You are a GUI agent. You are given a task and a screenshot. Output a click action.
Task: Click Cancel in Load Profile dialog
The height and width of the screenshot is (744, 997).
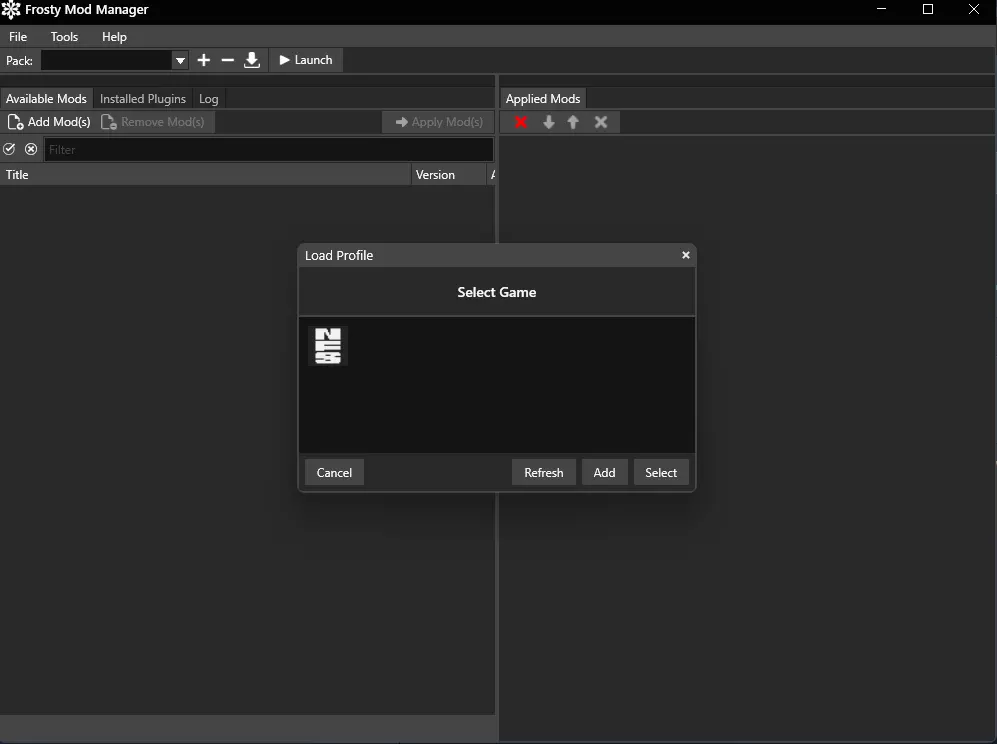coord(334,472)
